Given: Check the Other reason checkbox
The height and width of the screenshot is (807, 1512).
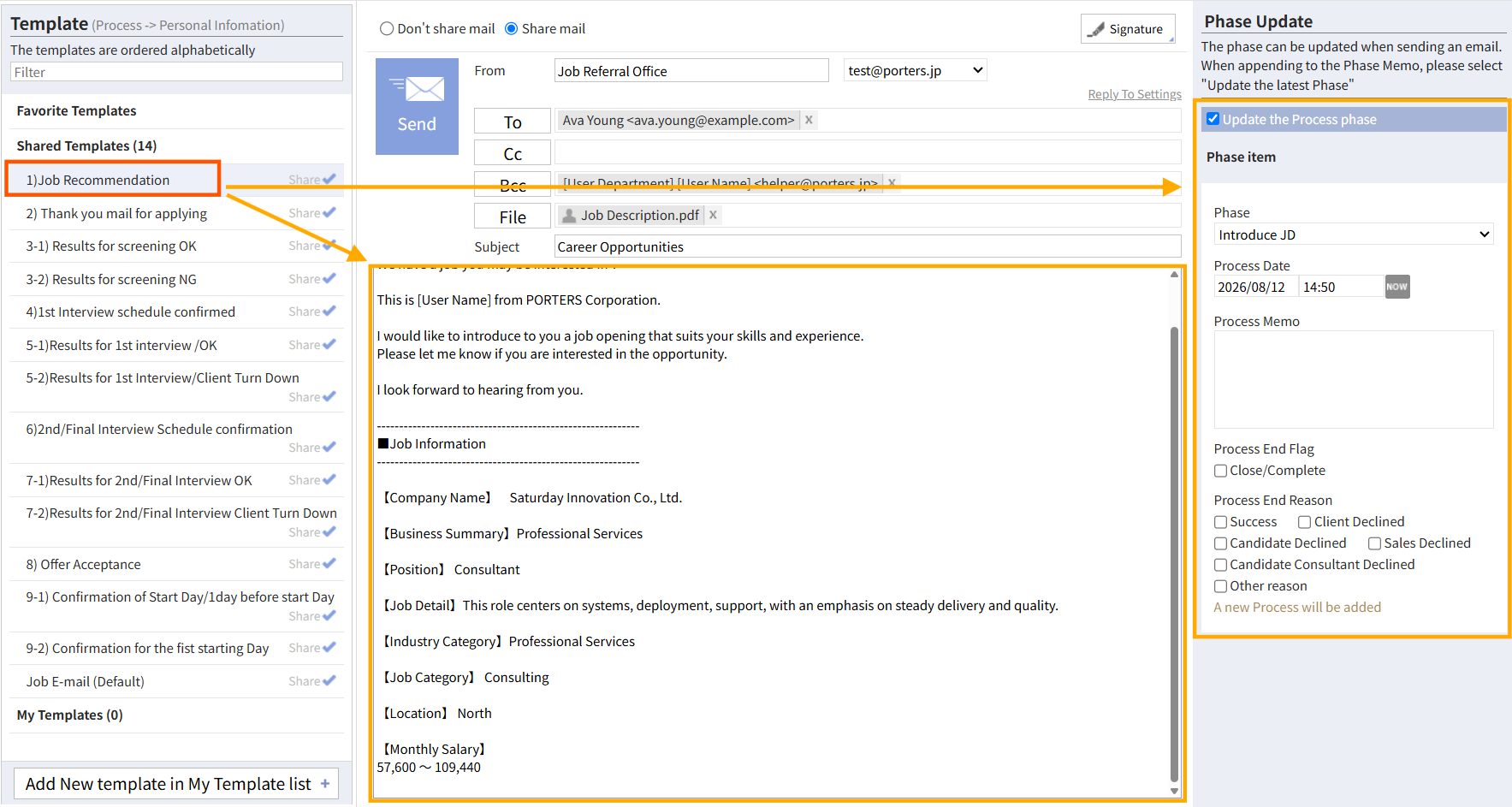Looking at the screenshot, I should (1221, 586).
